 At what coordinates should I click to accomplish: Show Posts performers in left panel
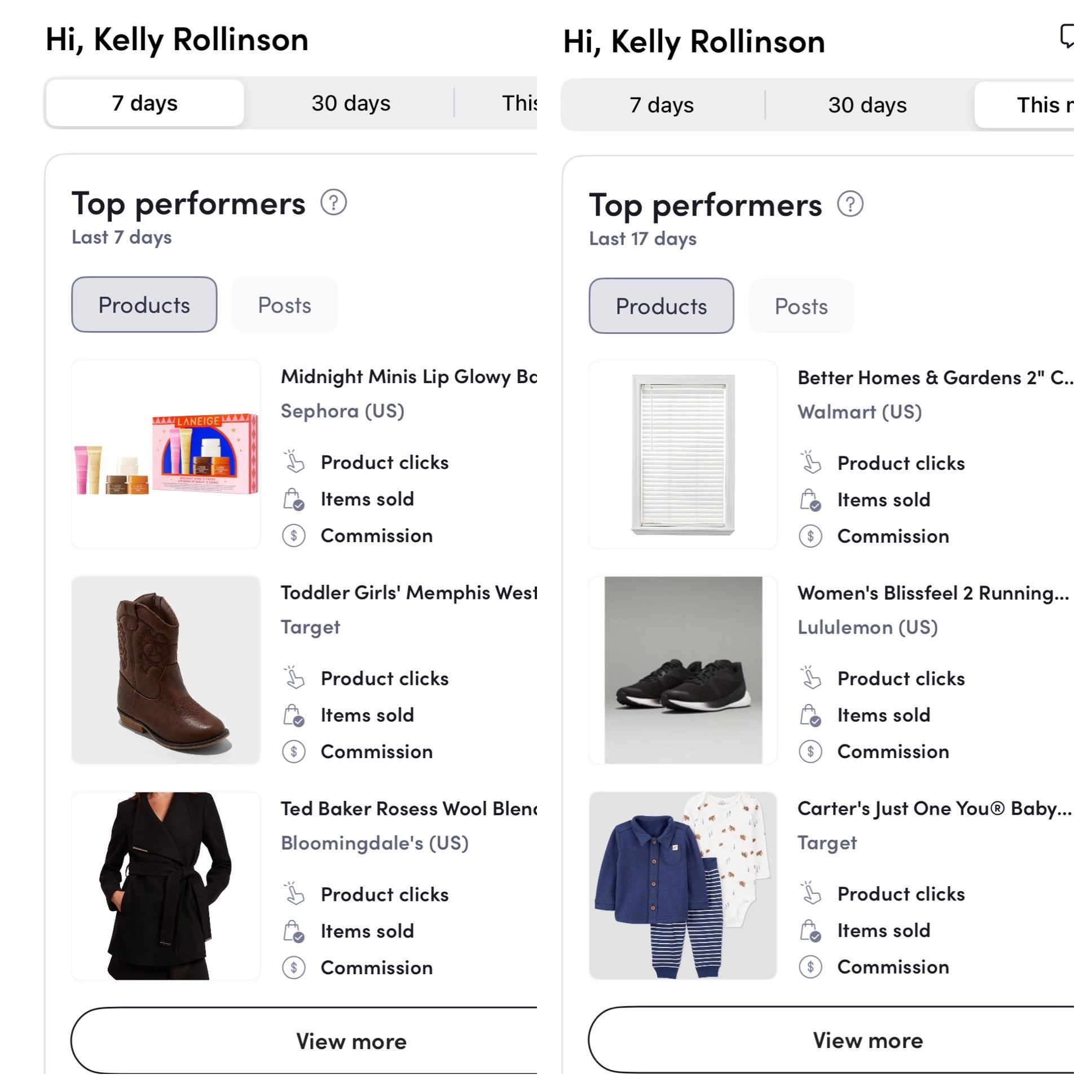pos(284,305)
